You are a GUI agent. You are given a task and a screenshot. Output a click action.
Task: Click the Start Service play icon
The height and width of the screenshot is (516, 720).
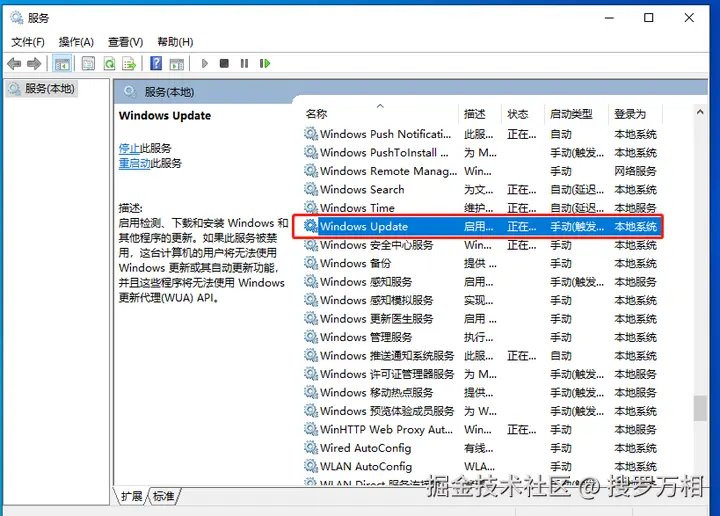click(205, 63)
